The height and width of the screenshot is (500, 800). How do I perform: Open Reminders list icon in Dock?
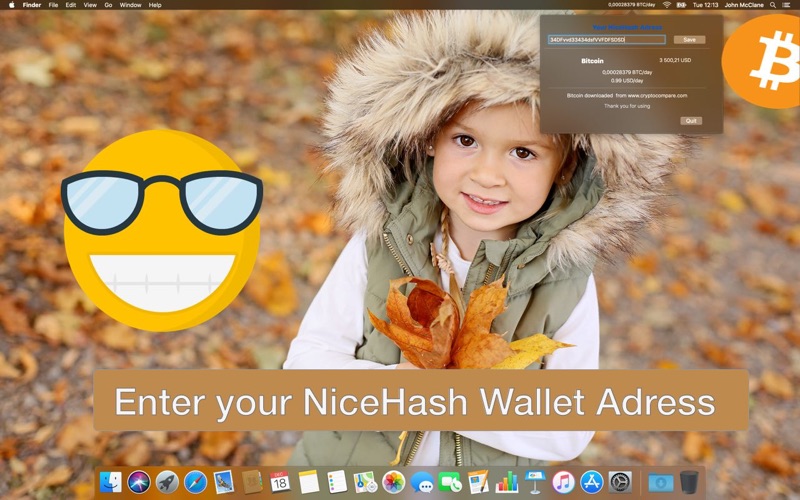[x=337, y=482]
